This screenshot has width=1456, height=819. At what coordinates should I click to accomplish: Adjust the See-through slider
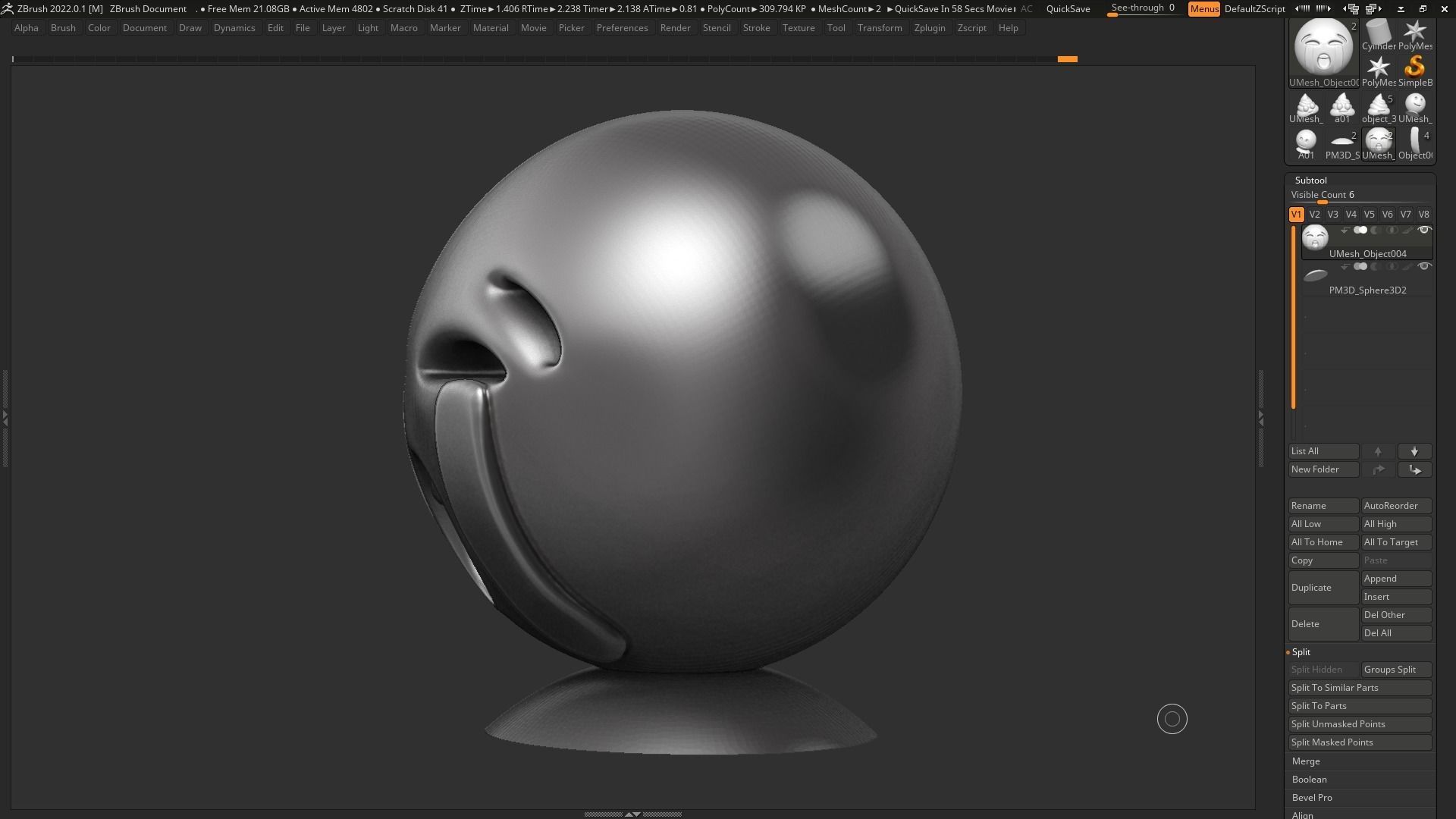[1144, 9]
